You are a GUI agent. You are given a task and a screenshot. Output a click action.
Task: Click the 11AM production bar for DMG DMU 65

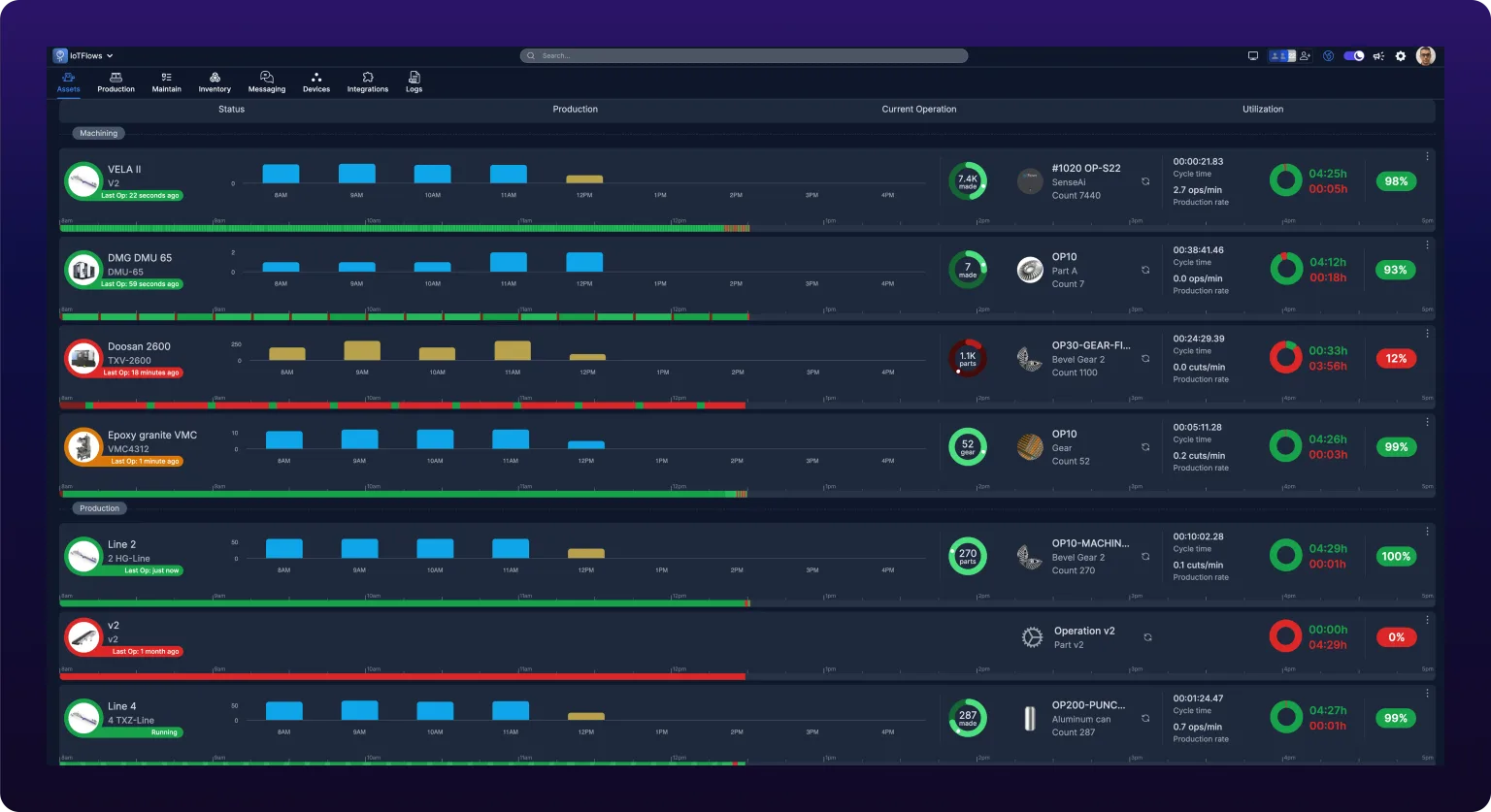click(x=509, y=262)
